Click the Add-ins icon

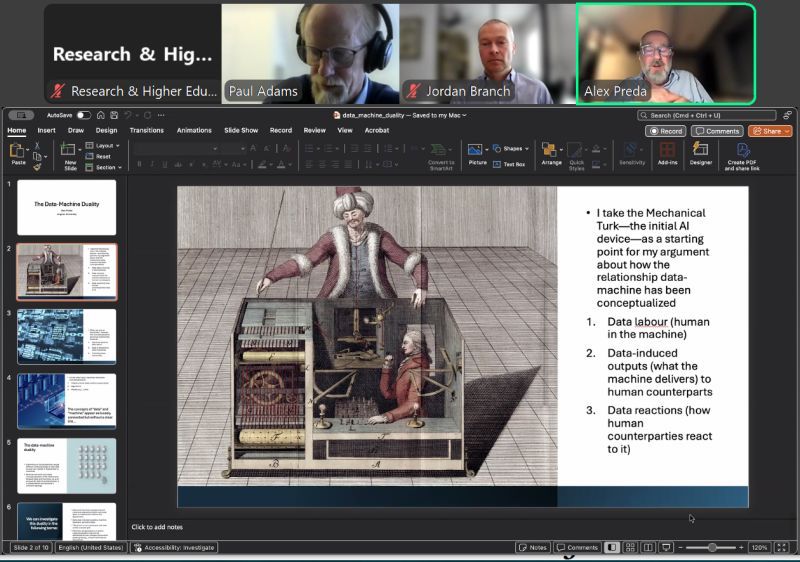click(667, 150)
